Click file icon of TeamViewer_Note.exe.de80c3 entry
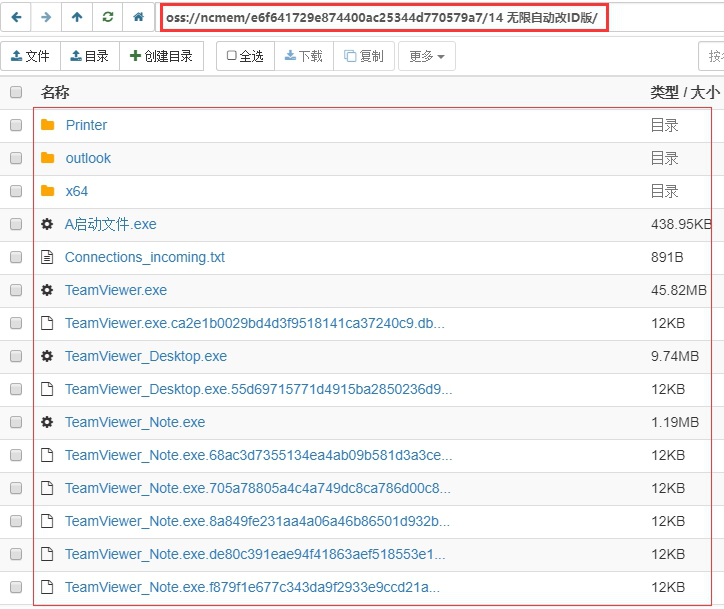 pos(47,554)
